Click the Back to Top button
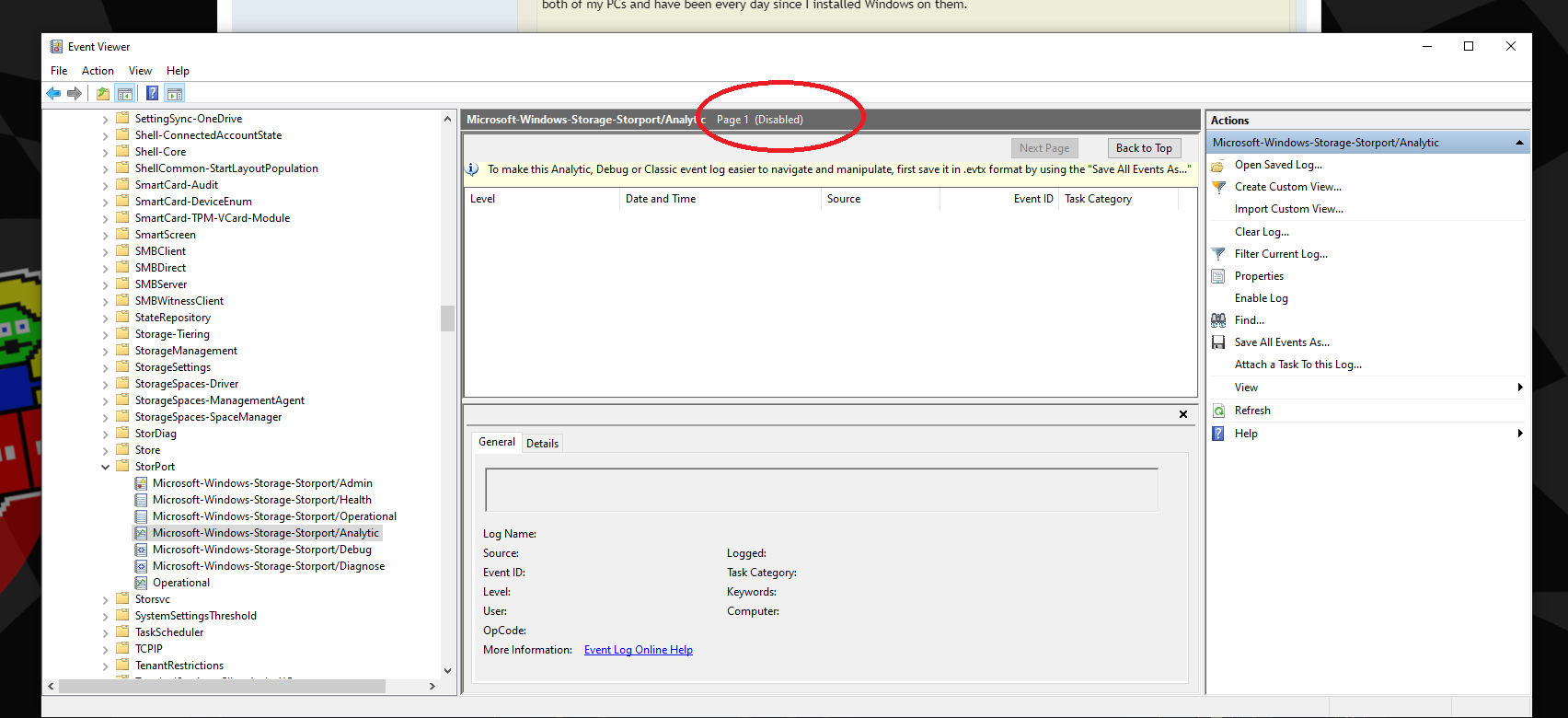Screen dimensions: 1568x718 1144,148
